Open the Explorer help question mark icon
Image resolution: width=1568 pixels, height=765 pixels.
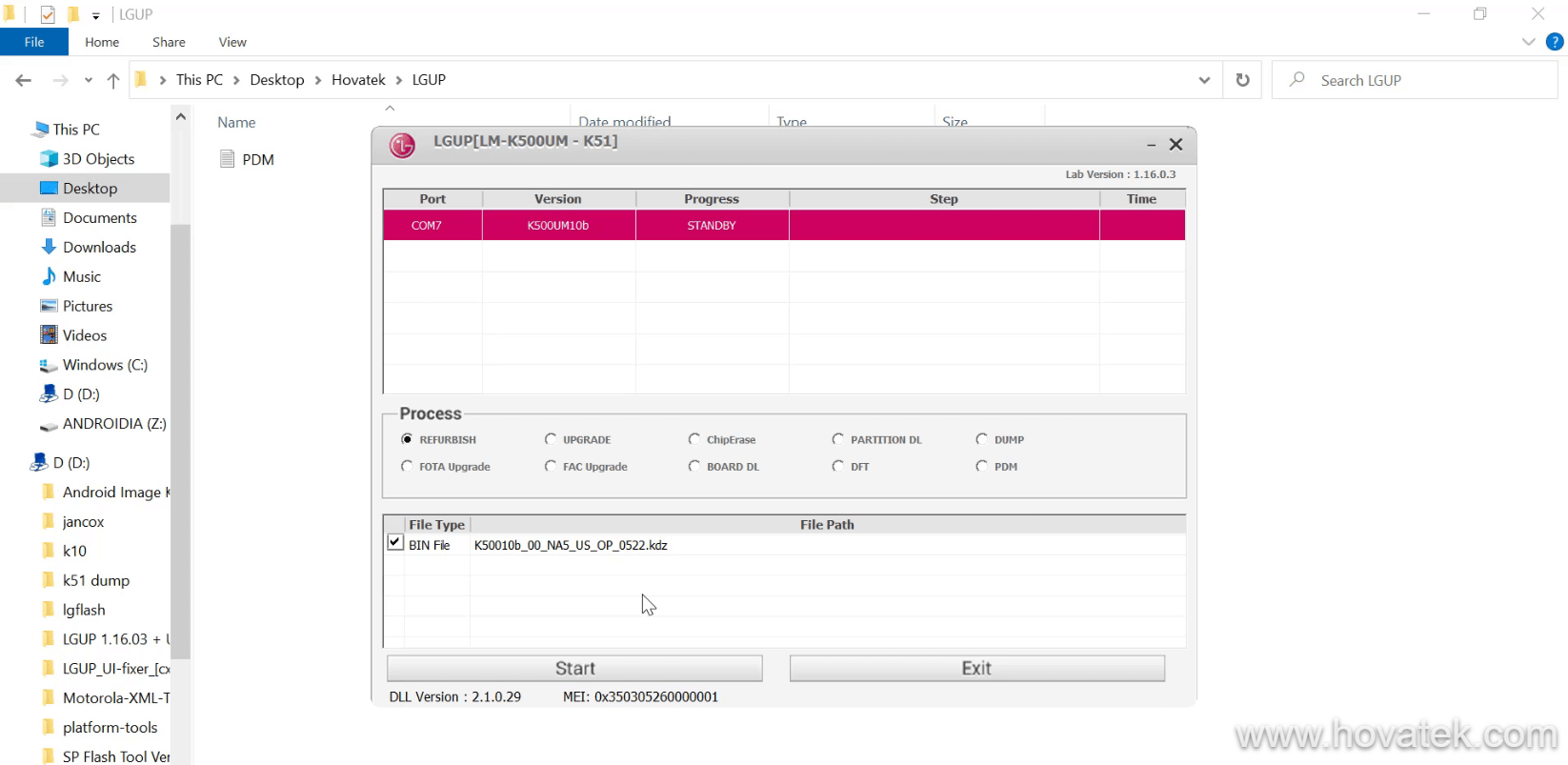[x=1555, y=42]
